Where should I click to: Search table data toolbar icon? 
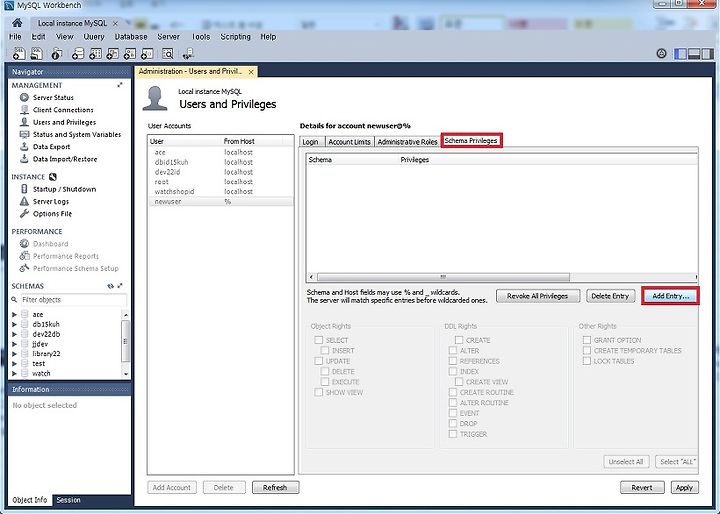(x=168, y=54)
